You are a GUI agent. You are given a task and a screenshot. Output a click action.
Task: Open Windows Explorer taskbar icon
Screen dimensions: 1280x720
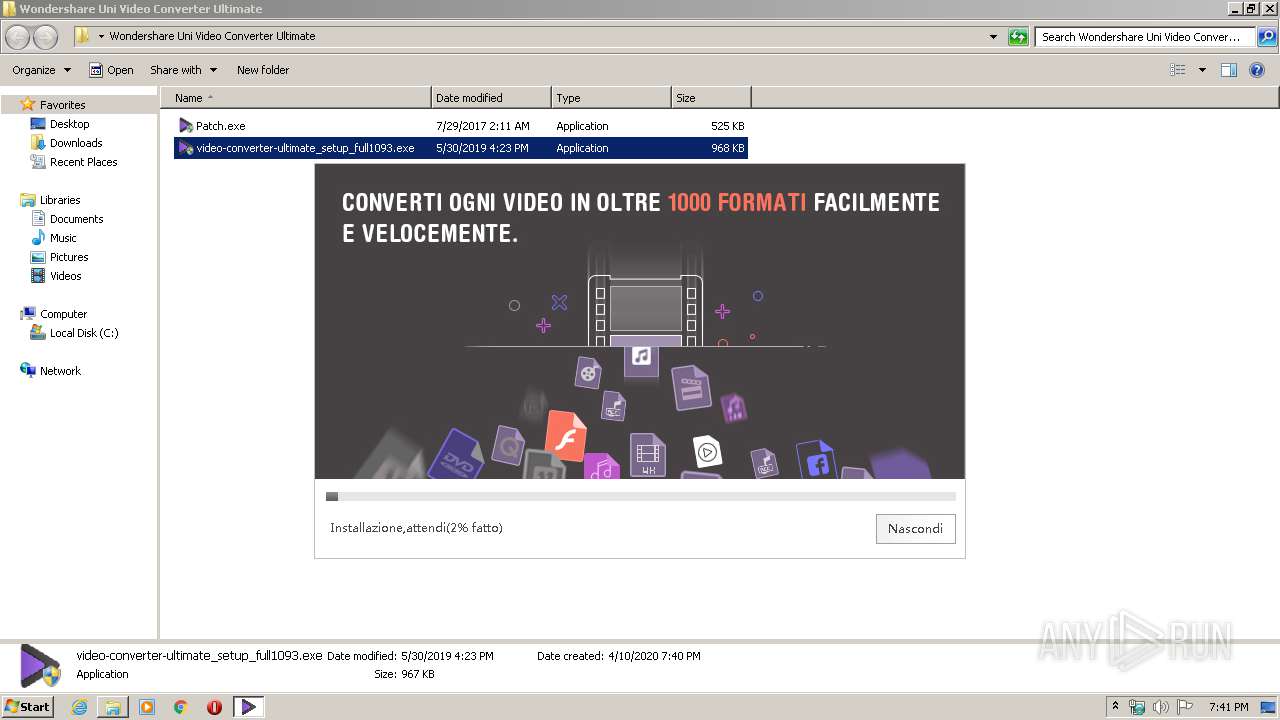pos(113,707)
